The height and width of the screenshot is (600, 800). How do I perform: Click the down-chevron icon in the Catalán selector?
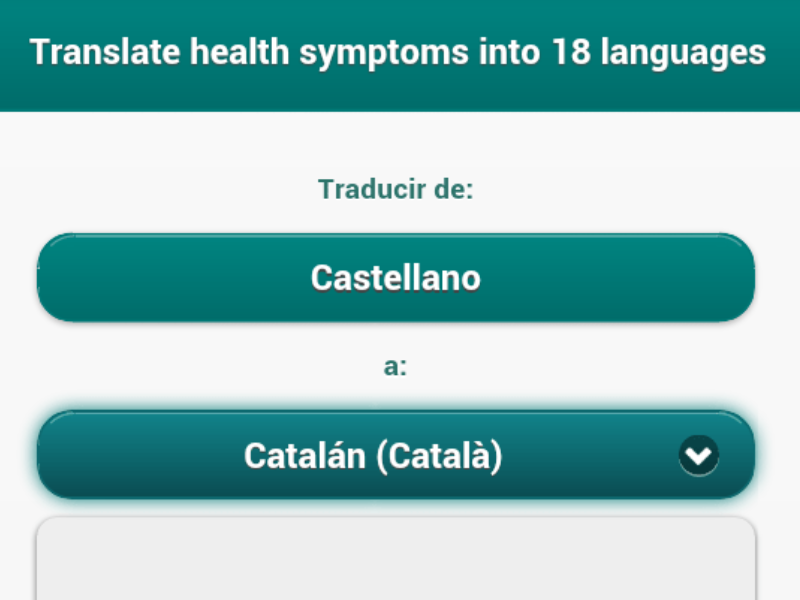coord(698,456)
